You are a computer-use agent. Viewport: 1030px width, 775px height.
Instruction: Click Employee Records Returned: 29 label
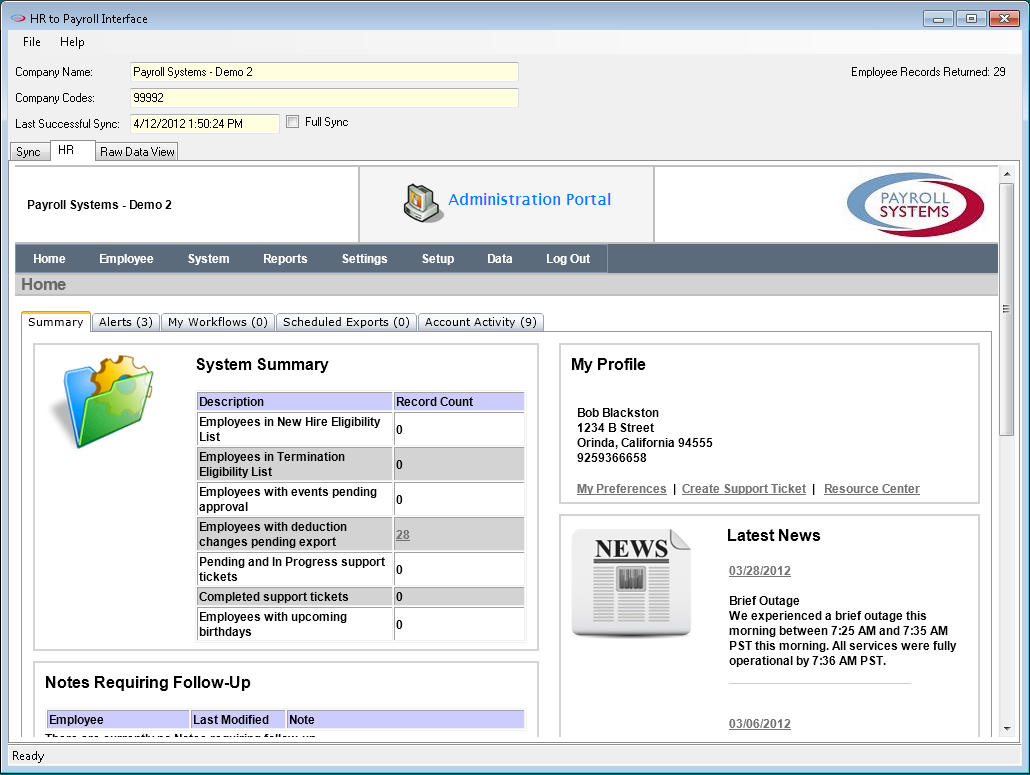928,72
